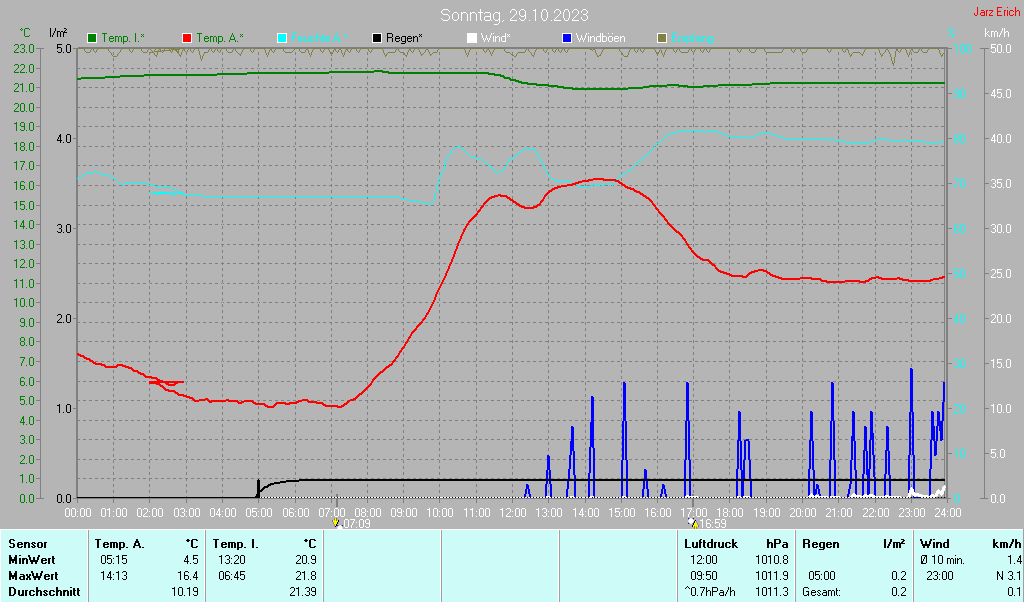Click the wind maximum value 'N 3.1'
The width and height of the screenshot is (1024, 602).
(x=1008, y=577)
